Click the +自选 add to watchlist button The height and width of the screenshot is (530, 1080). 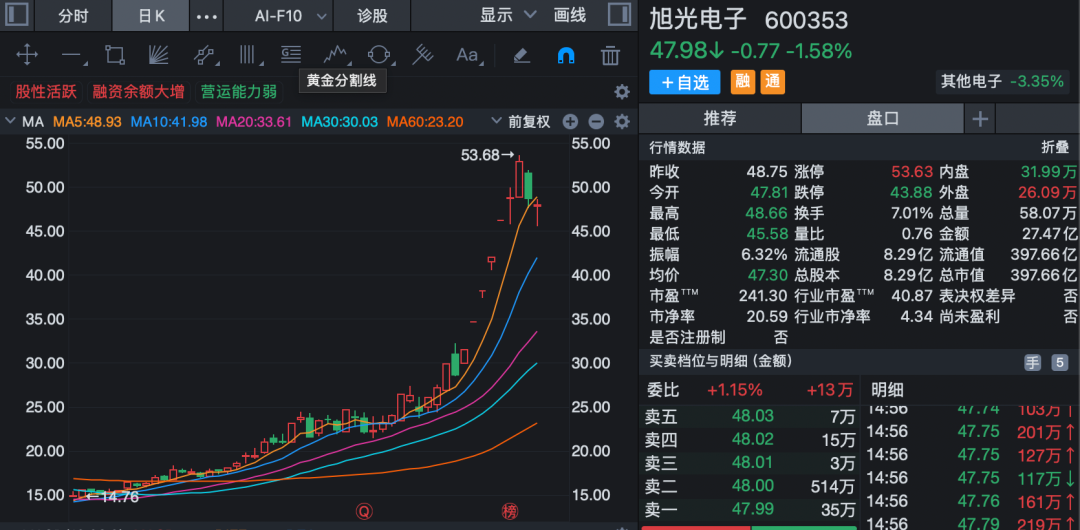click(x=685, y=82)
